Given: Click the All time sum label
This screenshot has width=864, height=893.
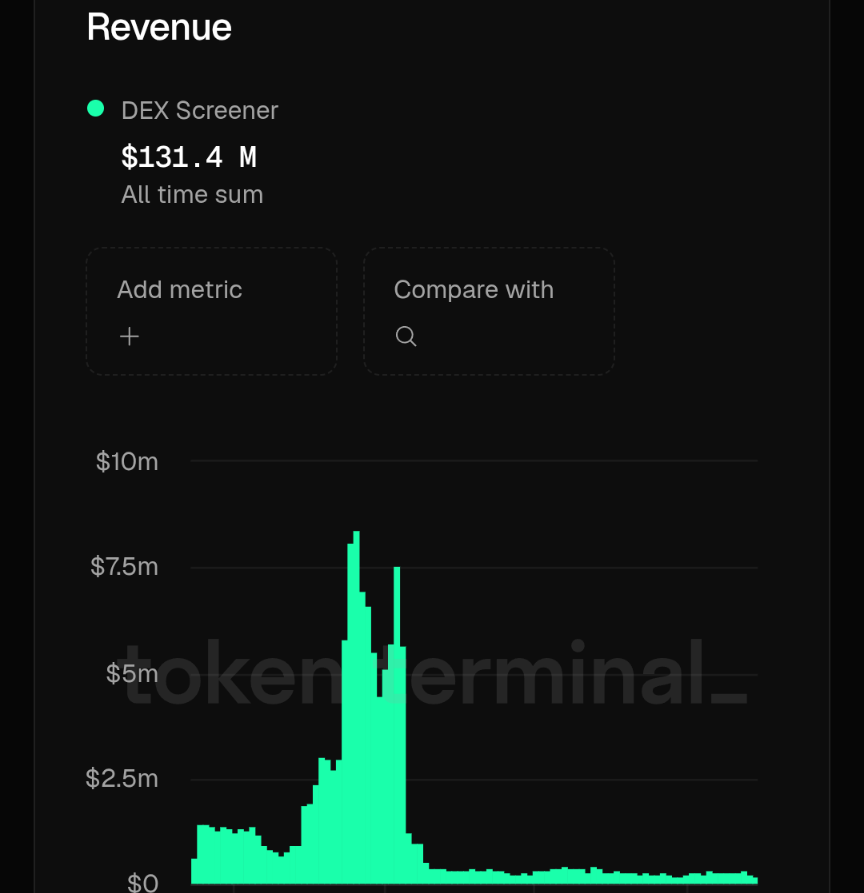Looking at the screenshot, I should pyautogui.click(x=192, y=195).
